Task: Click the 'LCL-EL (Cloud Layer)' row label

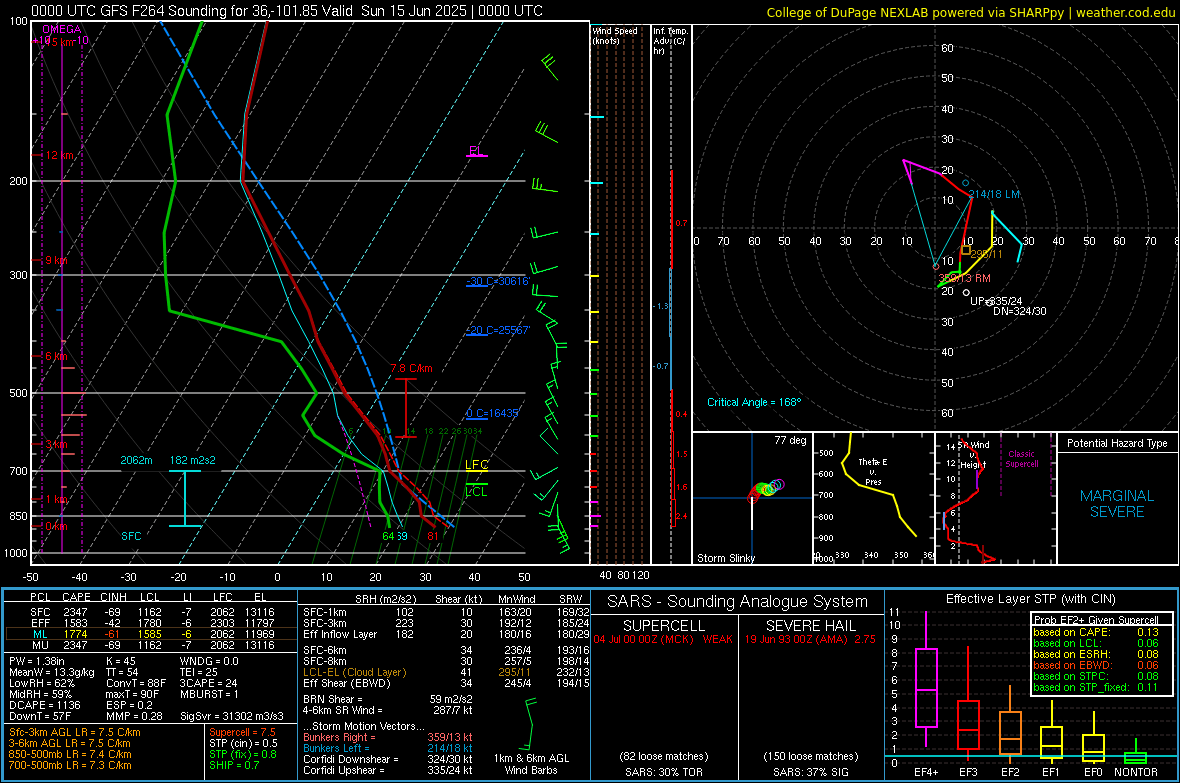Action: pyautogui.click(x=354, y=672)
